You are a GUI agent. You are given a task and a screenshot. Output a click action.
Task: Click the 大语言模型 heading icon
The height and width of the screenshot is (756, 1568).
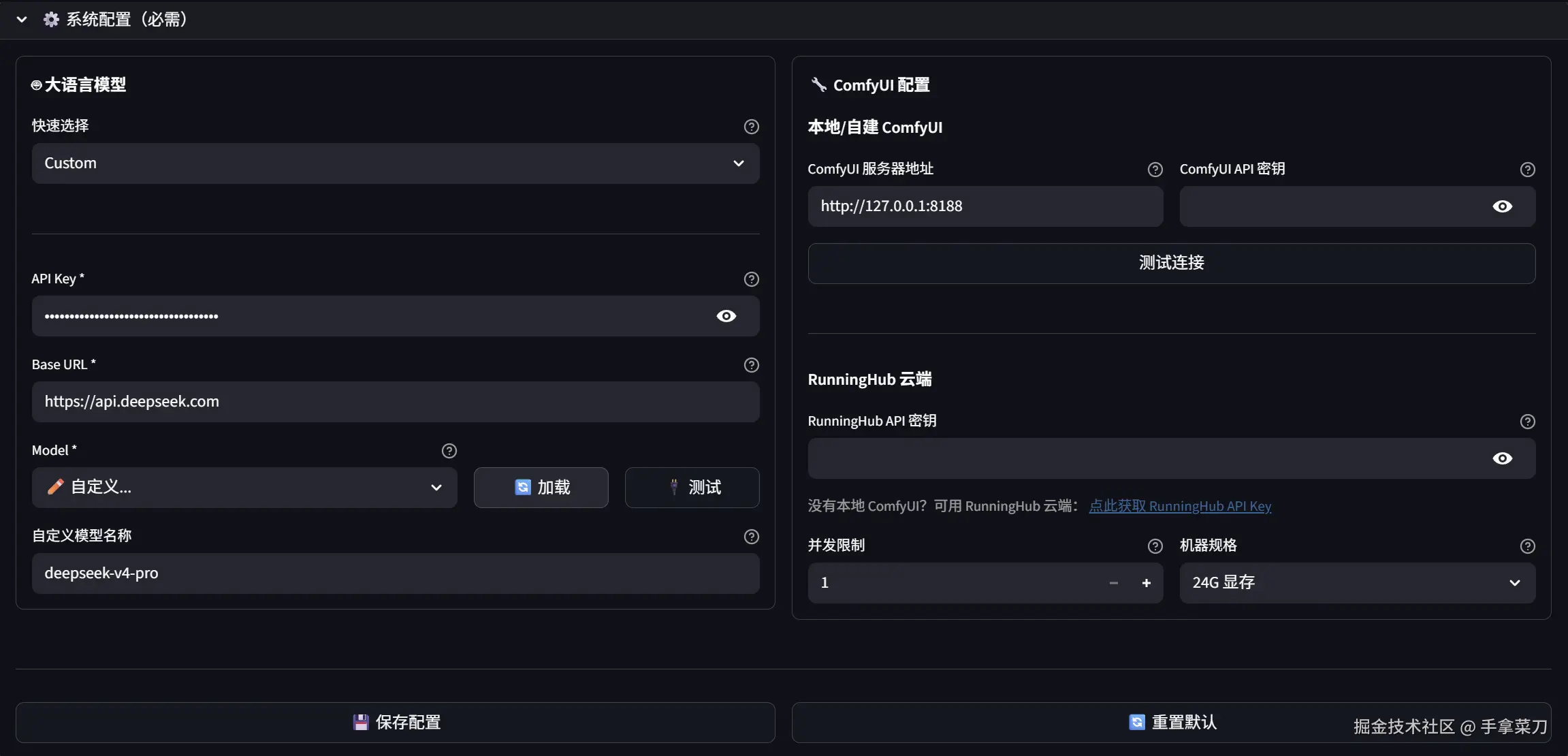[x=37, y=85]
